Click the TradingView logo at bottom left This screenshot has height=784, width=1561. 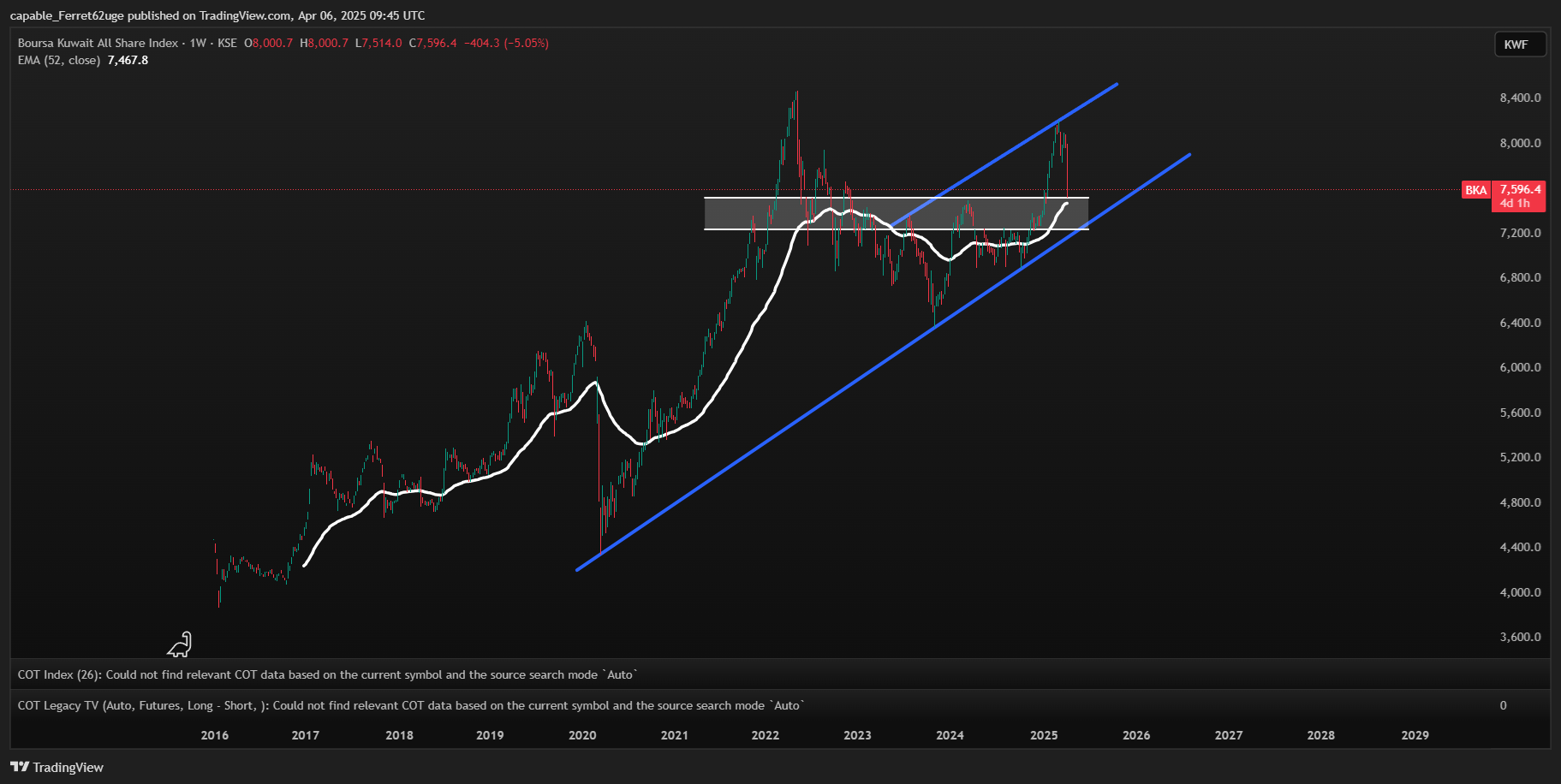tap(57, 767)
